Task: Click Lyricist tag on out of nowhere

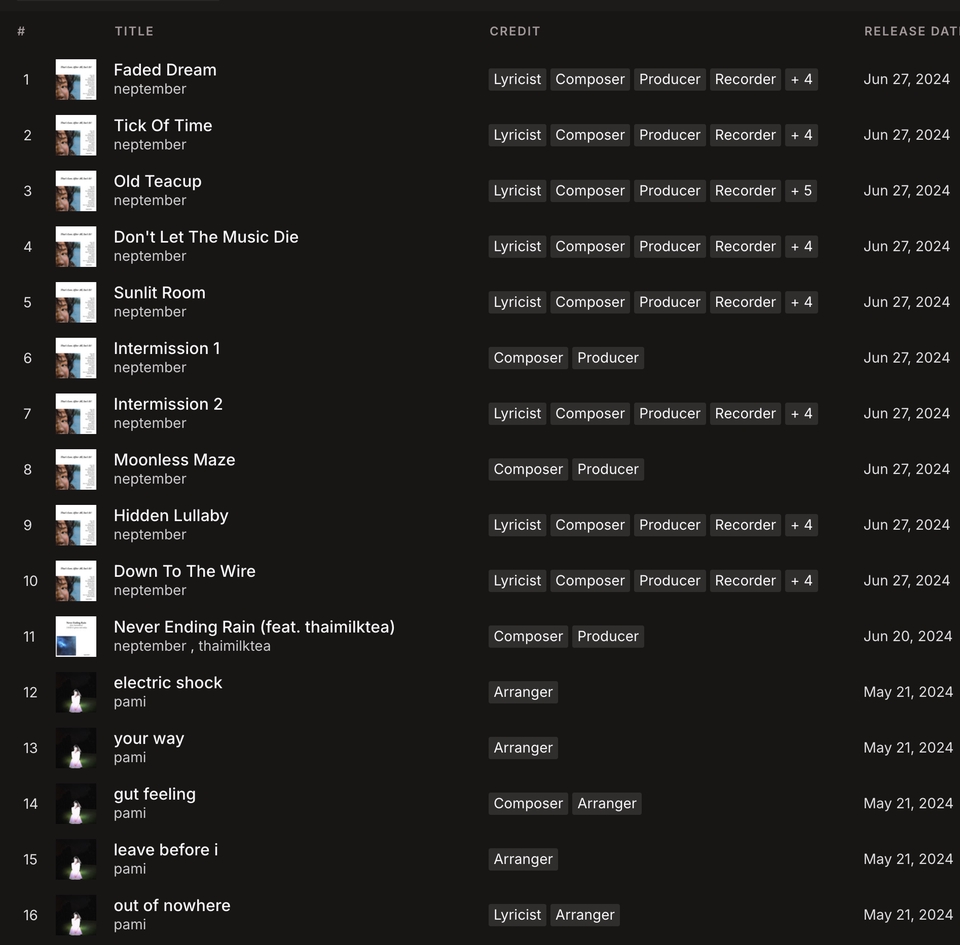Action: coord(517,915)
